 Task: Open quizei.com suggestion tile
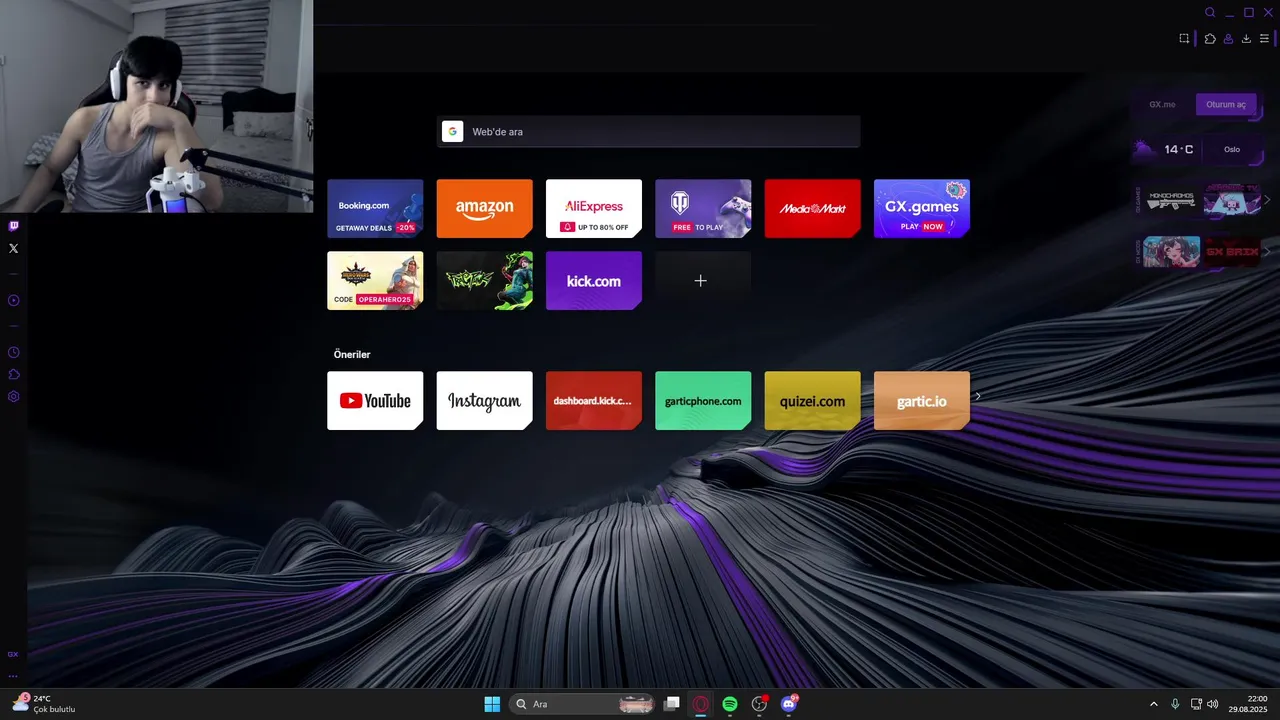tap(812, 400)
